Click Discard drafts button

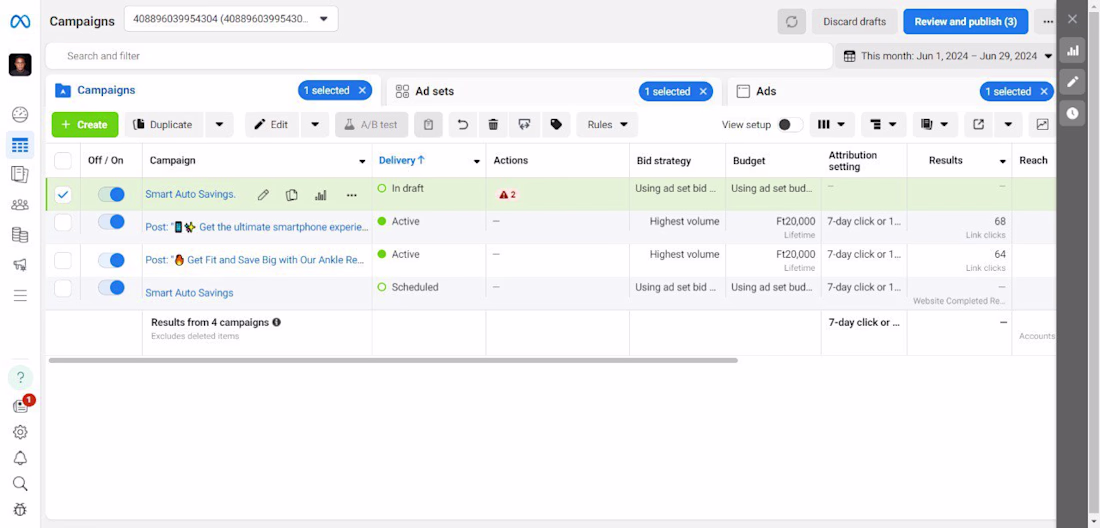click(x=854, y=22)
